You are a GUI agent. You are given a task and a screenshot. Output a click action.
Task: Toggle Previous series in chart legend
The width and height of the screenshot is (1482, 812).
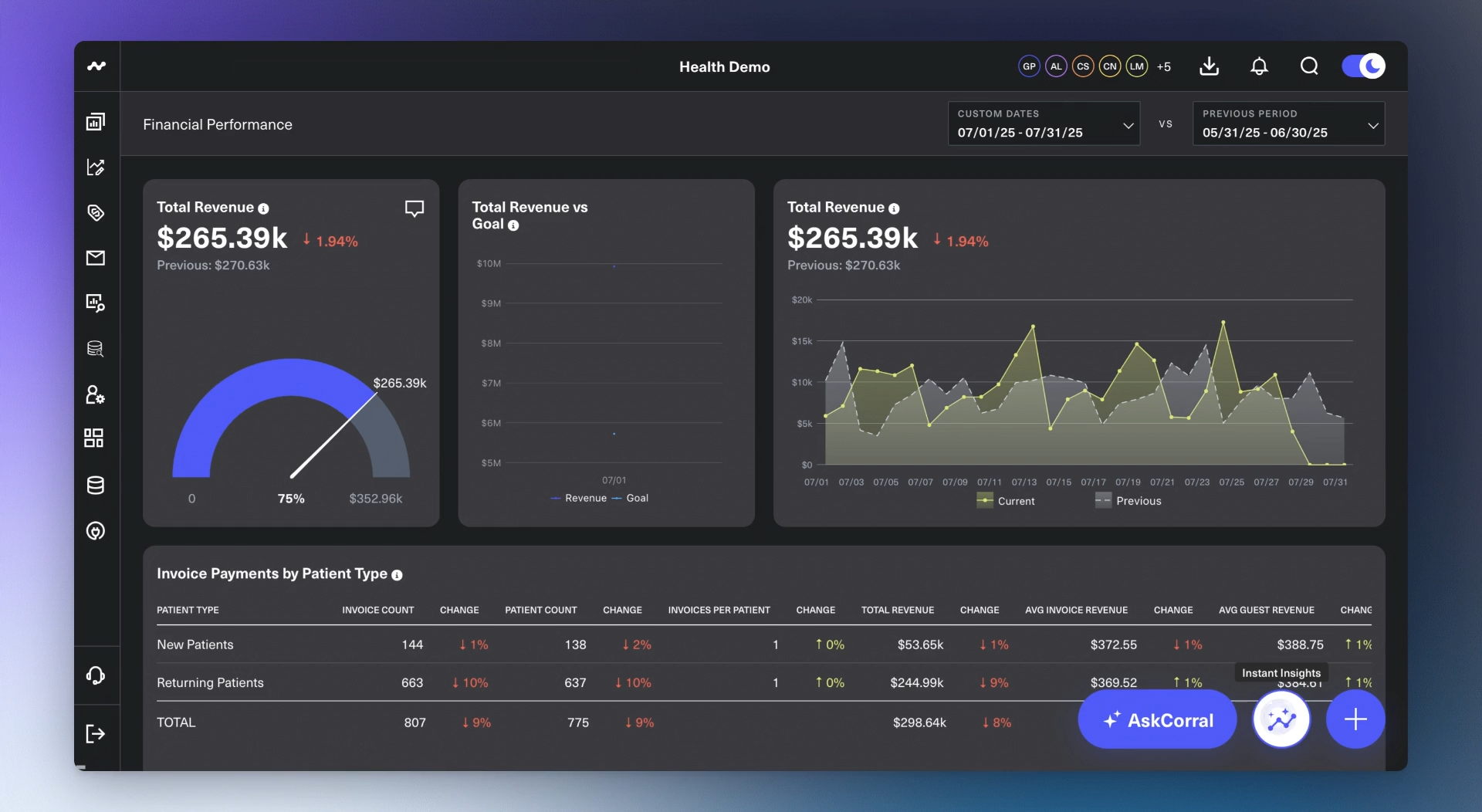pyautogui.click(x=1128, y=501)
